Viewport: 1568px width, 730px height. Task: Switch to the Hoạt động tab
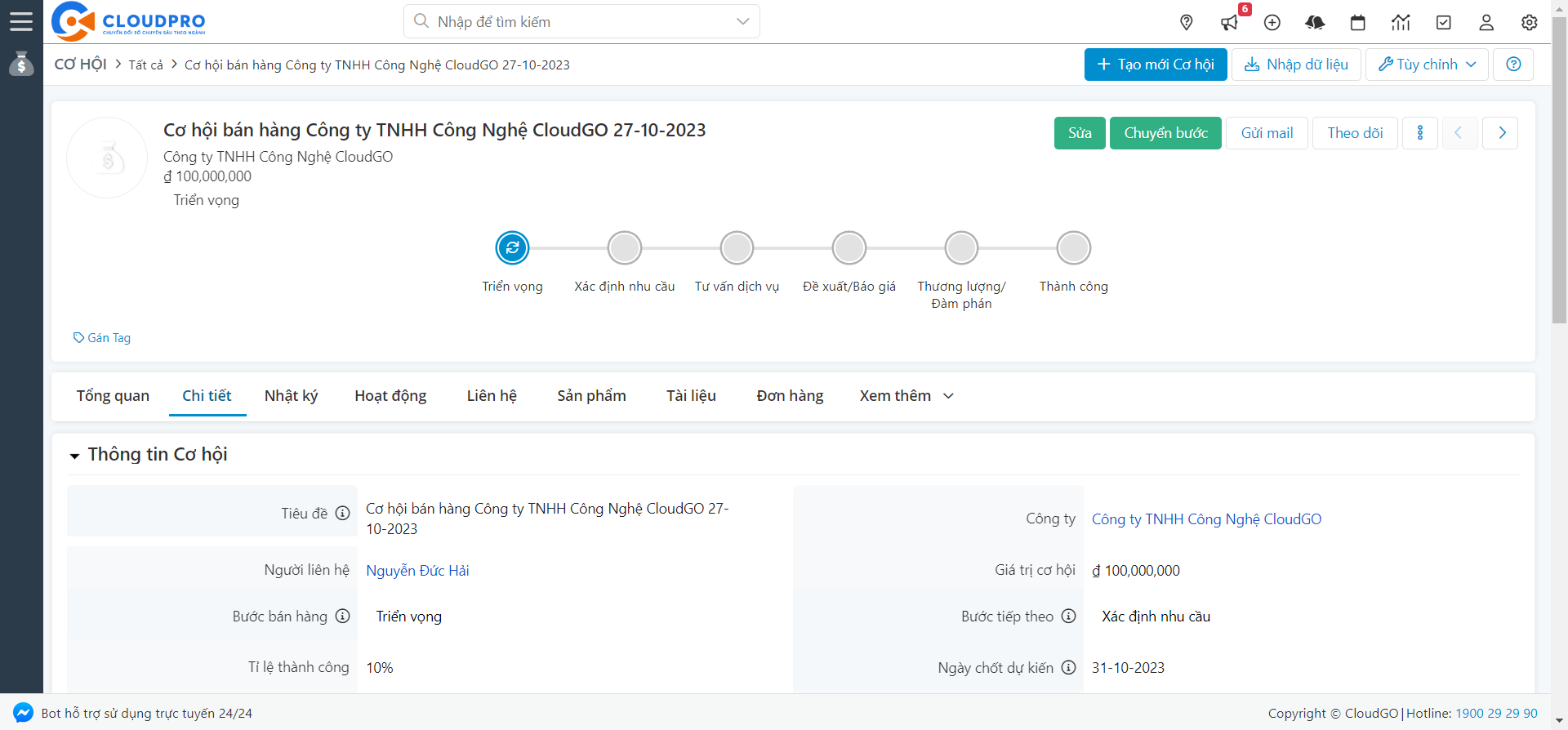tap(390, 396)
